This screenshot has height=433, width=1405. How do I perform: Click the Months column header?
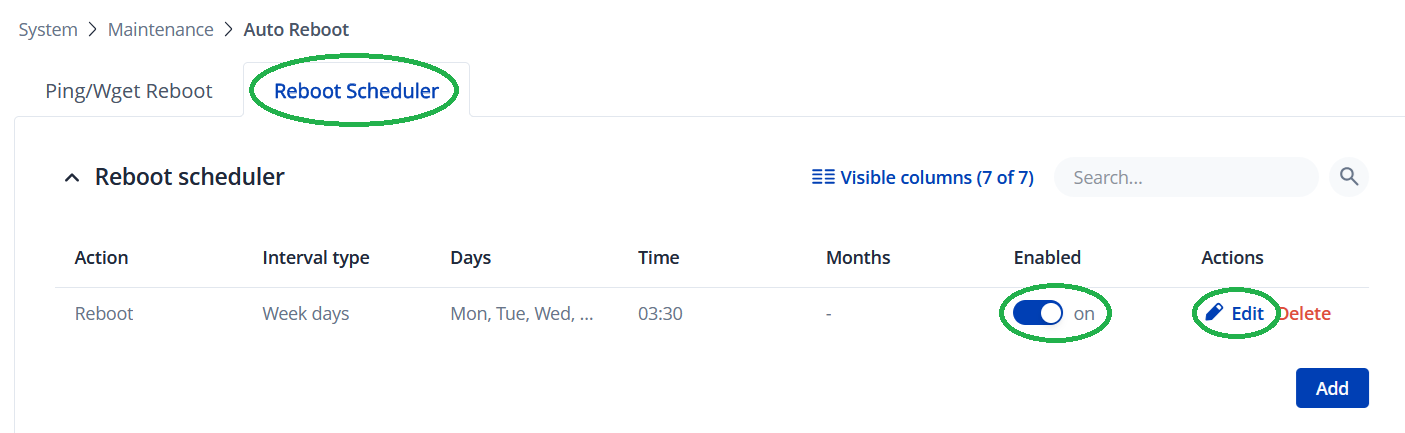pyautogui.click(x=857, y=257)
